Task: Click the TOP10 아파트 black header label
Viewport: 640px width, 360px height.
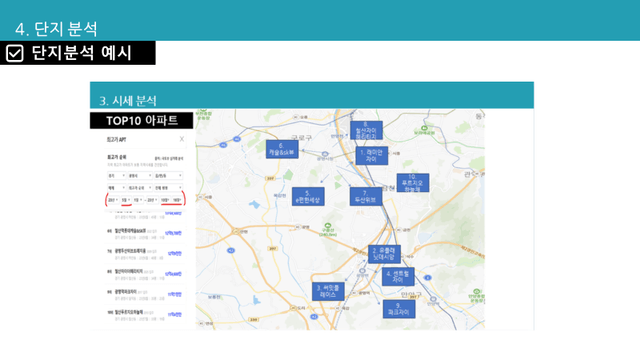Action: coord(142,120)
